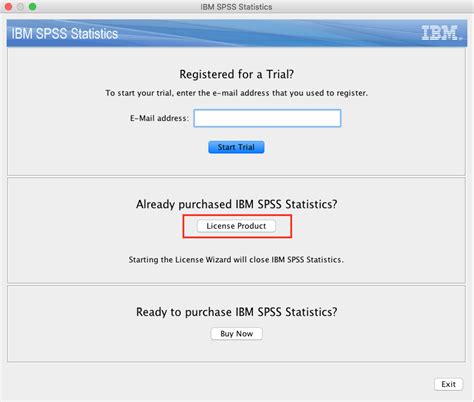Click the grey minimize window button
Screen dimensions: 474x402
20,7
